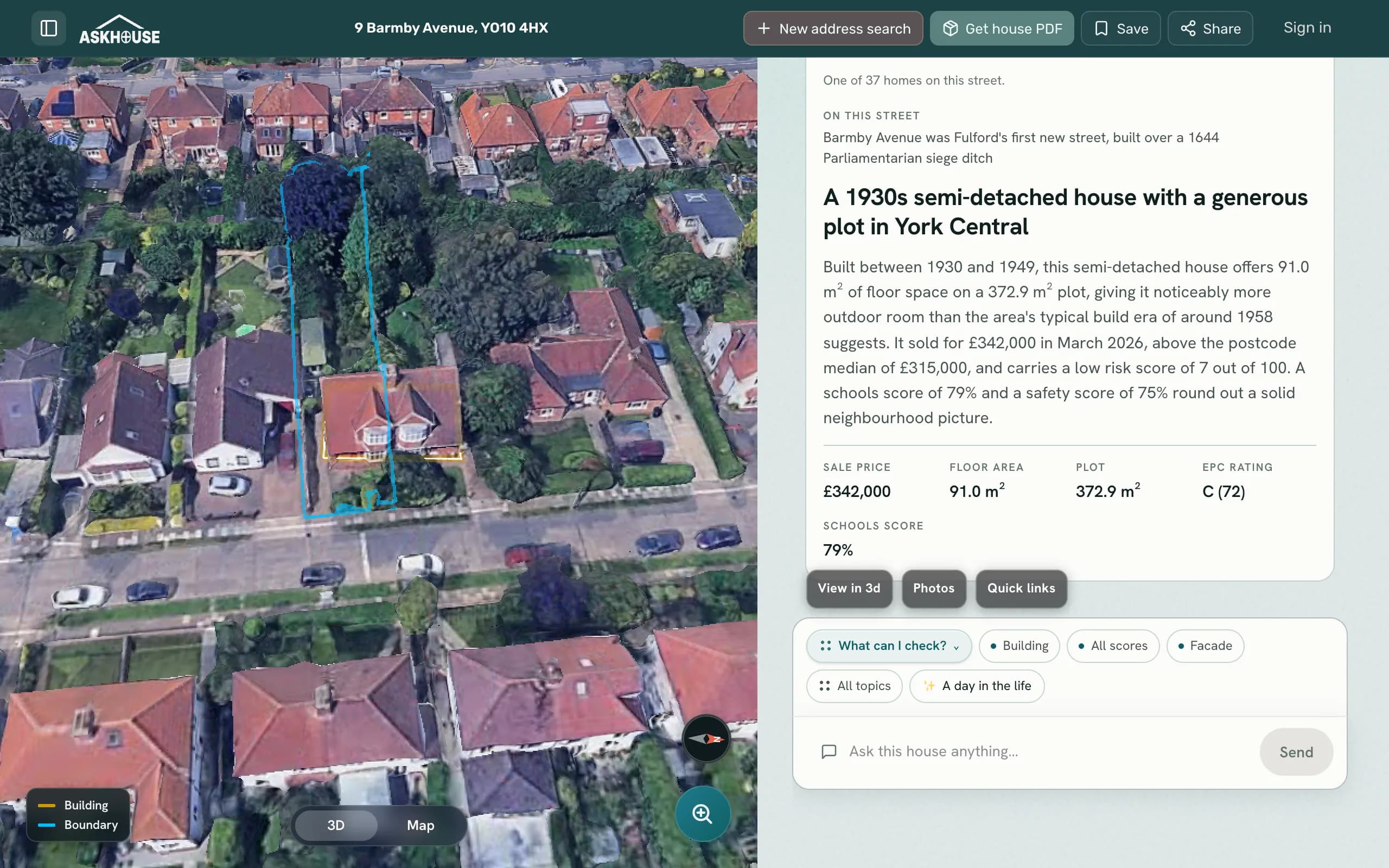Open the AskHouse logo home link
Viewport: 1389px width, 868px height.
[119, 29]
